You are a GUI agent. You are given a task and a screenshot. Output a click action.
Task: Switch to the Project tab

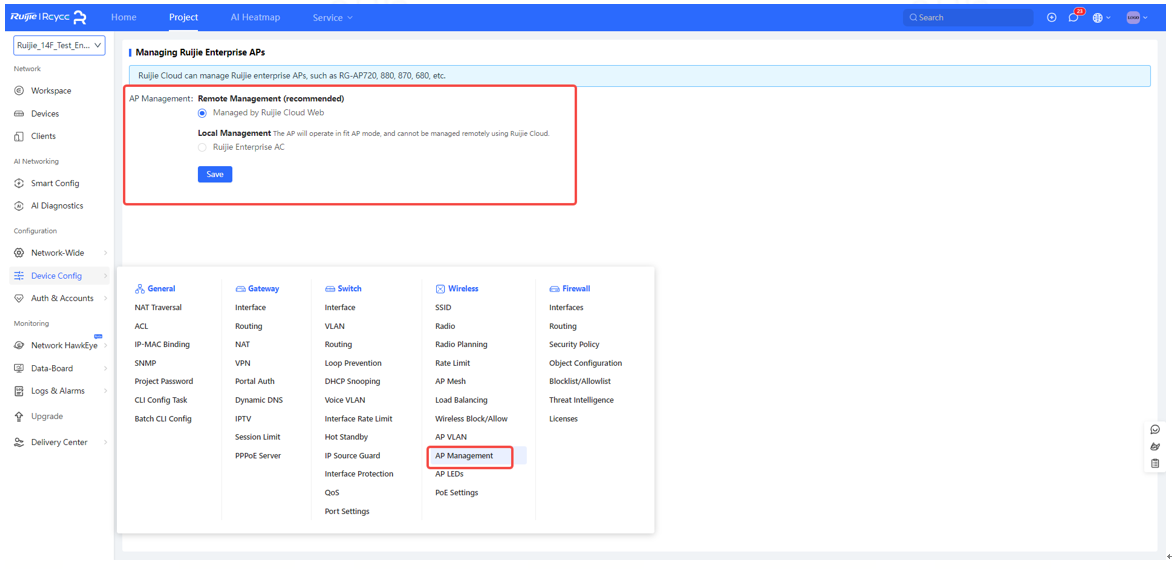pyautogui.click(x=183, y=17)
